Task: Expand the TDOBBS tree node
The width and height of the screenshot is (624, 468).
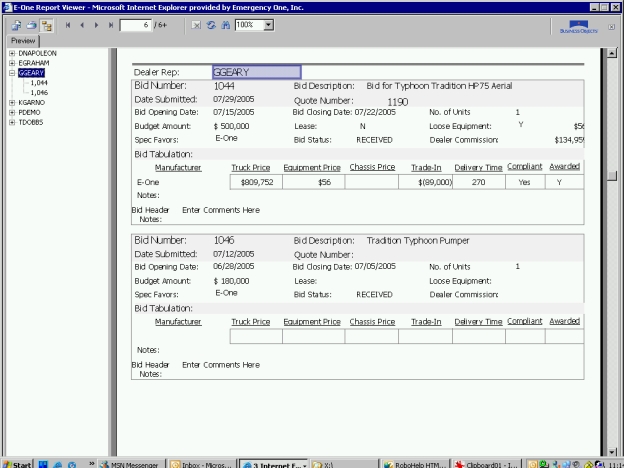Action: pos(12,122)
